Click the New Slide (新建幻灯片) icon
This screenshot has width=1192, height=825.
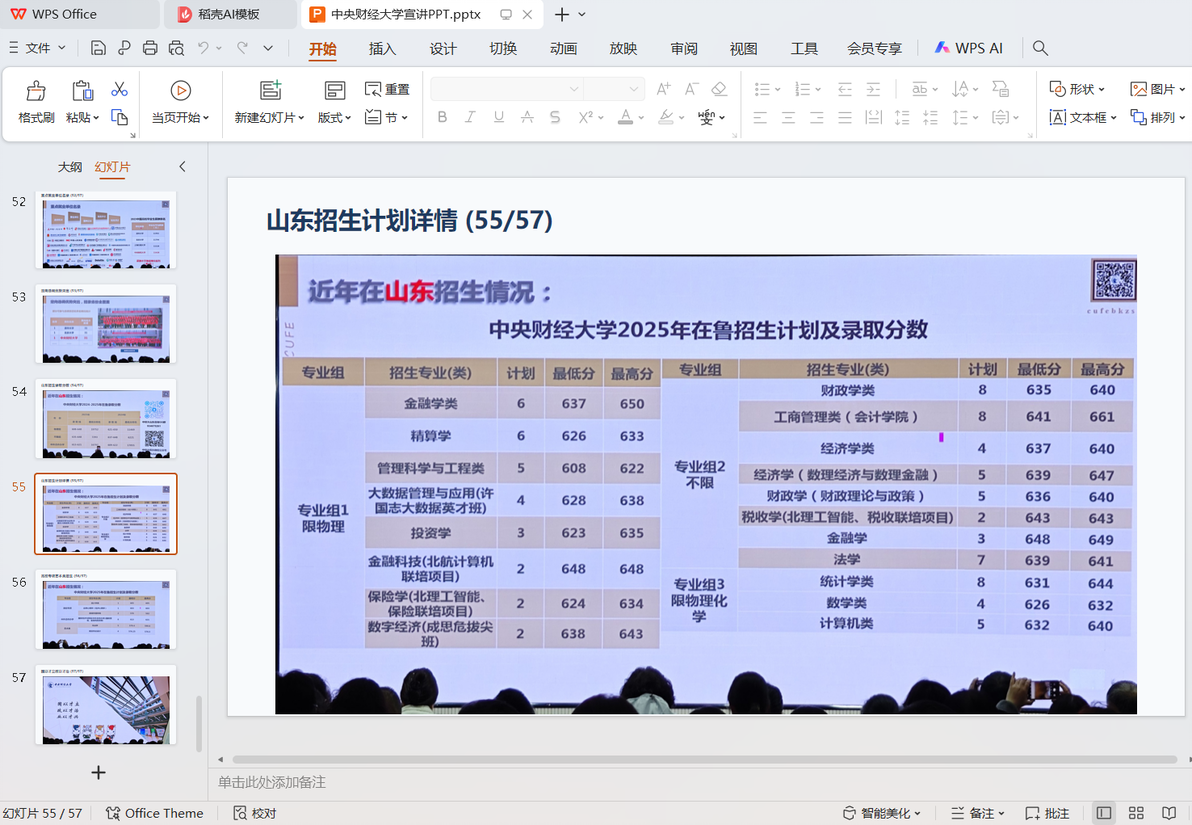click(271, 90)
